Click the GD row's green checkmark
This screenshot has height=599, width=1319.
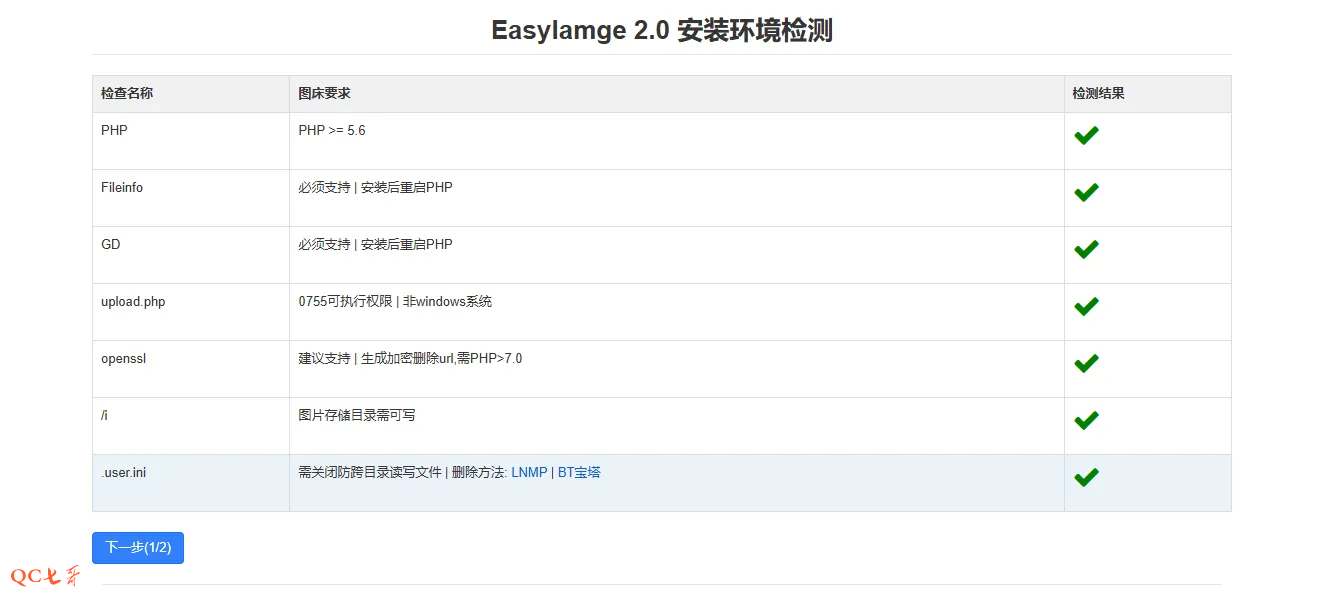pyautogui.click(x=1086, y=249)
